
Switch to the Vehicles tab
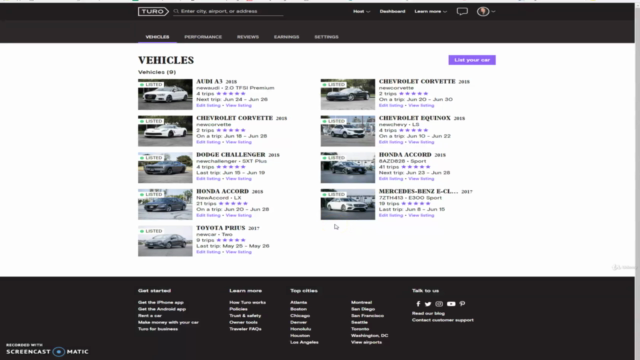point(157,37)
